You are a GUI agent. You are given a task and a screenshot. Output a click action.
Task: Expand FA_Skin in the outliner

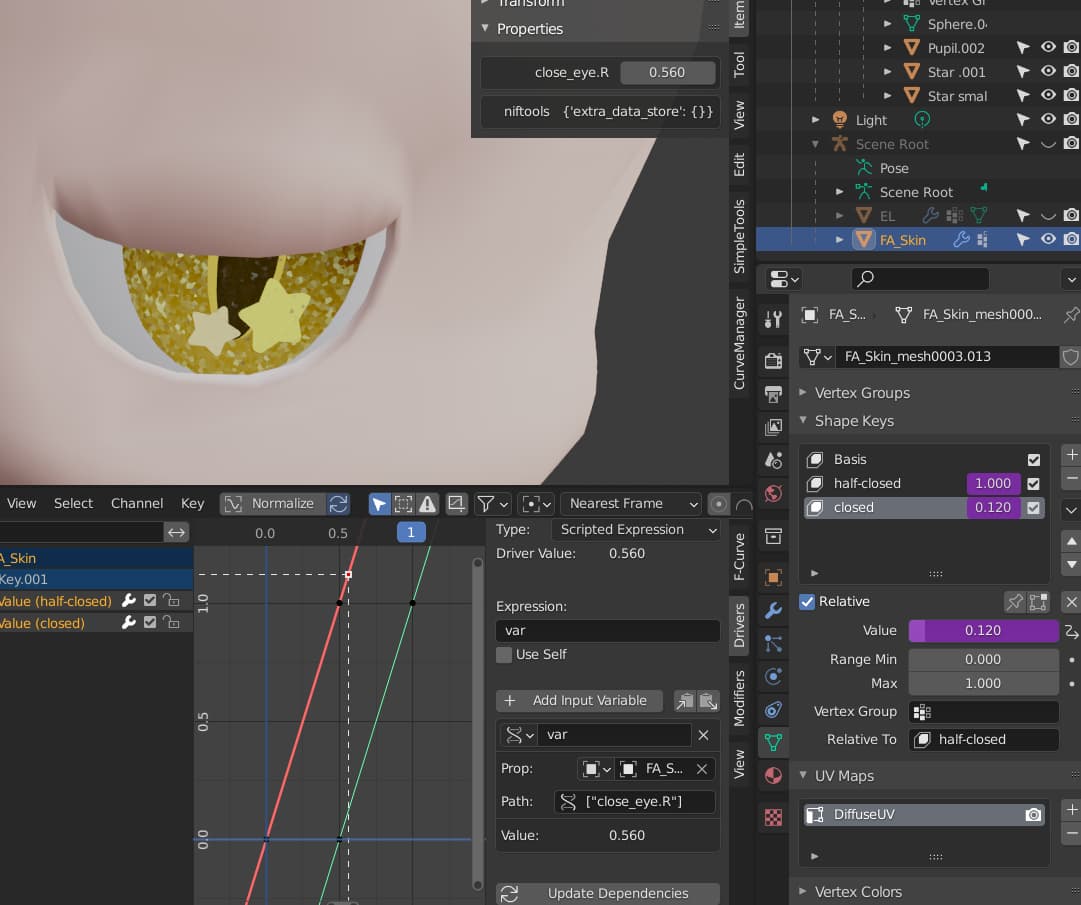(839, 240)
